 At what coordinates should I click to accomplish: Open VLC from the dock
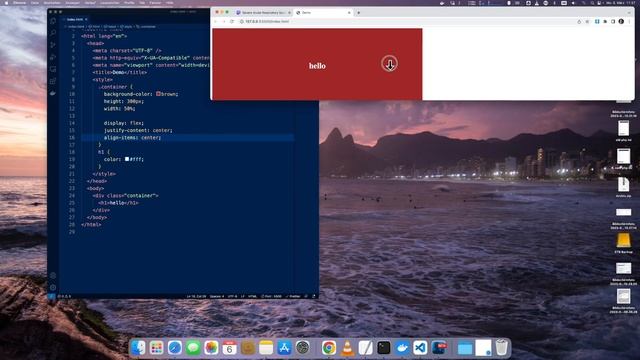[347, 348]
